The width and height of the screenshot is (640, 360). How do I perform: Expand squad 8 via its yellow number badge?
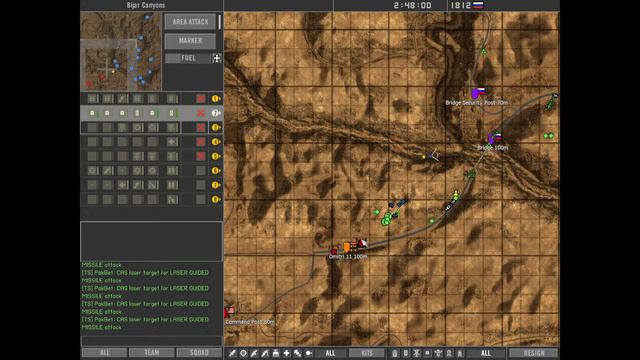point(216,200)
